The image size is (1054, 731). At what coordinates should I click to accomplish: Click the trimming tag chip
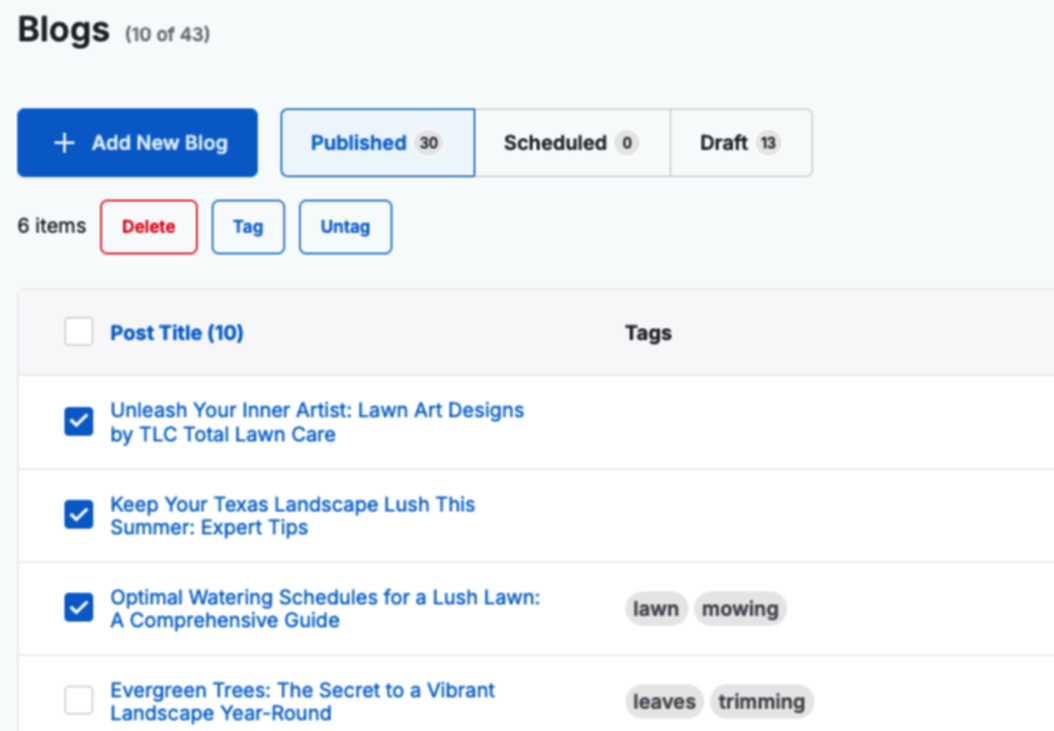pos(762,701)
